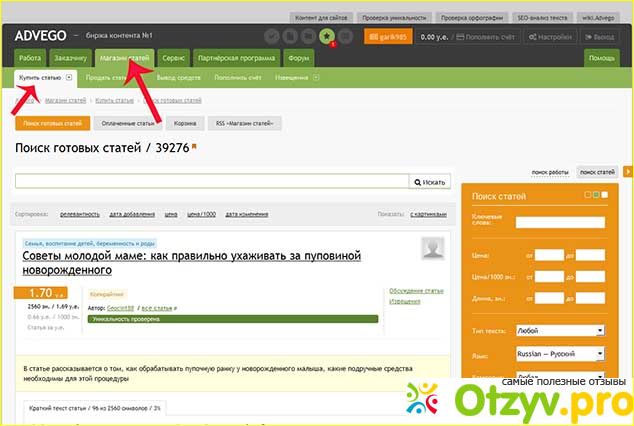634x426 pixels.
Task: Click the Искать search button
Action: tap(430, 182)
